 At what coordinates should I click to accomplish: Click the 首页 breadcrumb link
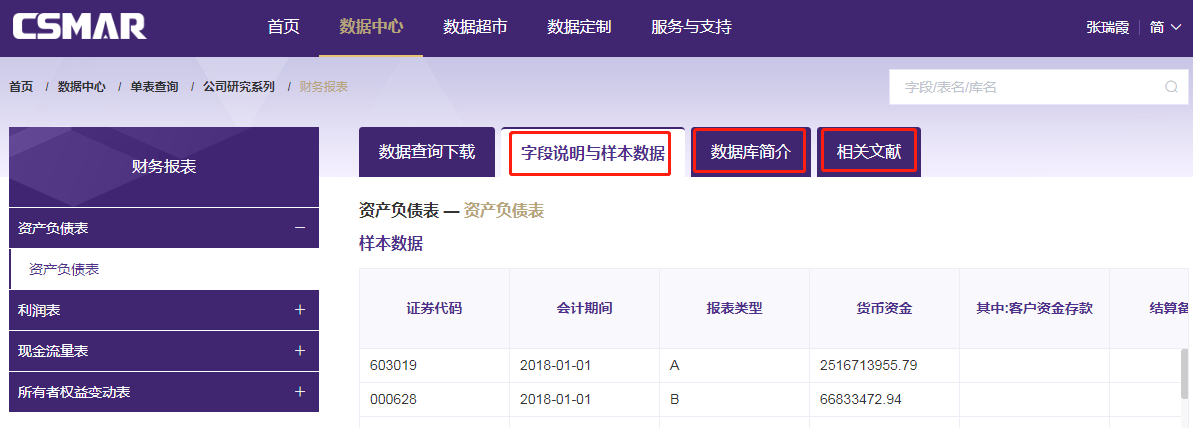(21, 87)
